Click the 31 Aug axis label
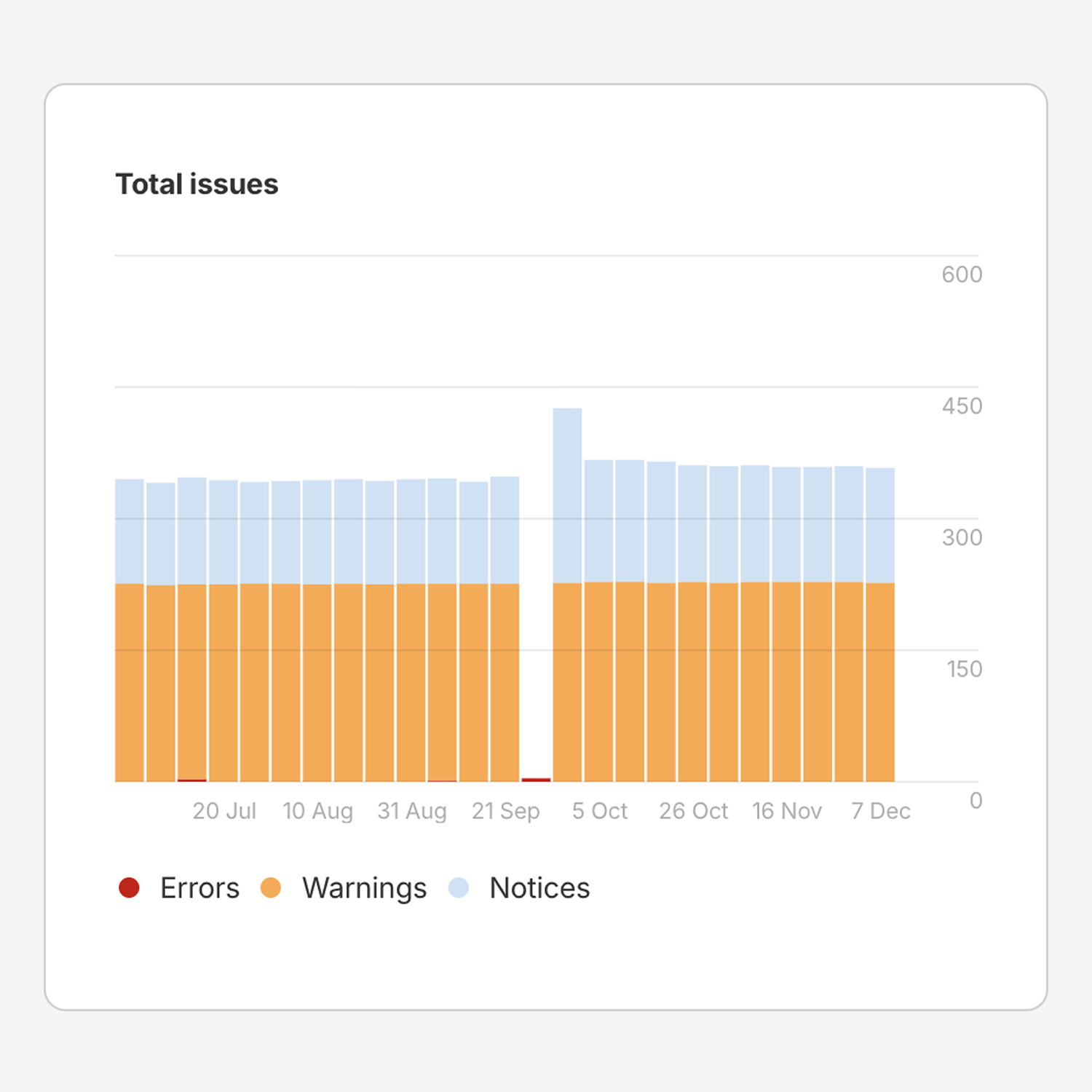This screenshot has height=1092, width=1092. click(x=412, y=810)
